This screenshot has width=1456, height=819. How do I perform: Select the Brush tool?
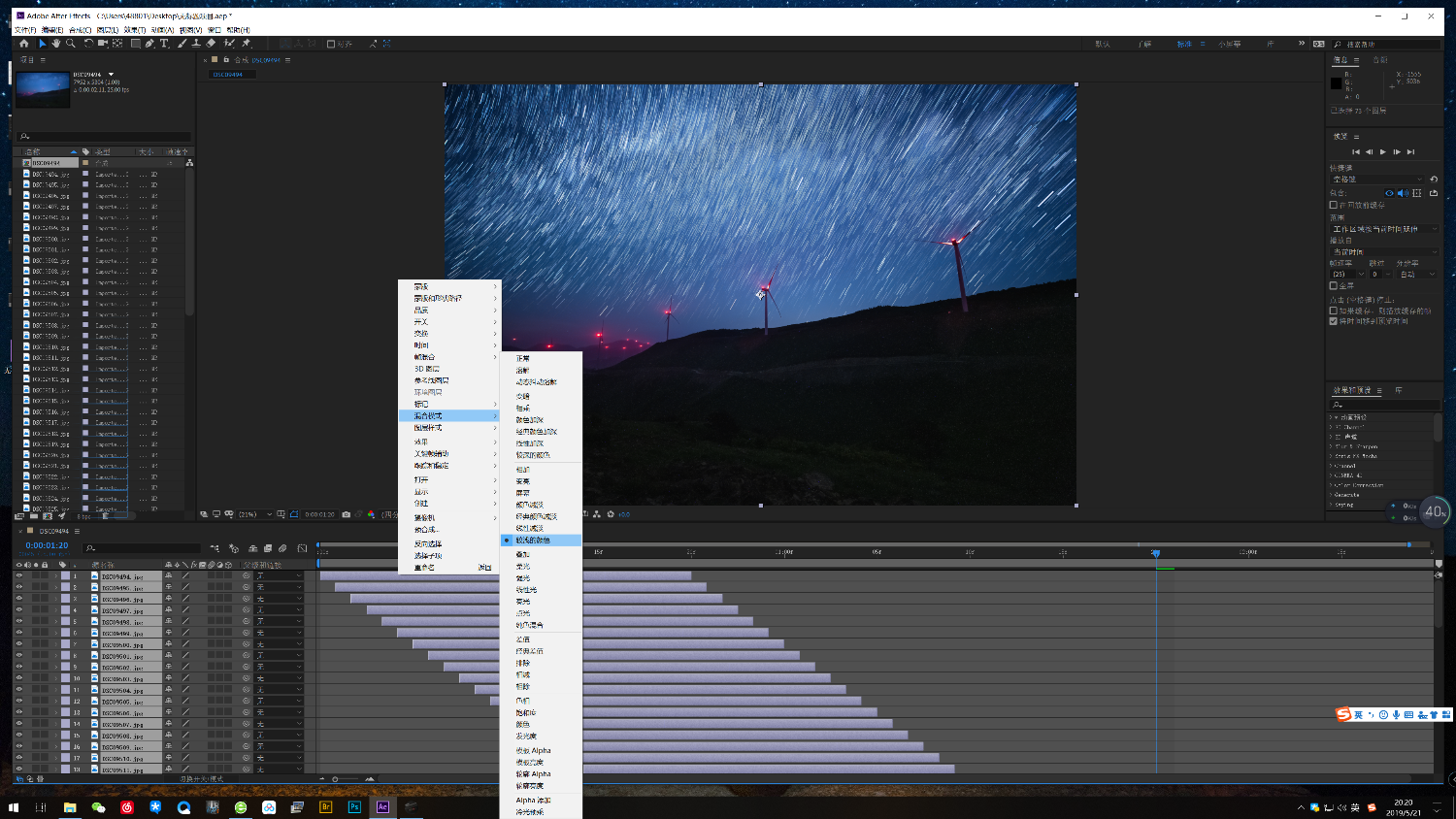182,44
